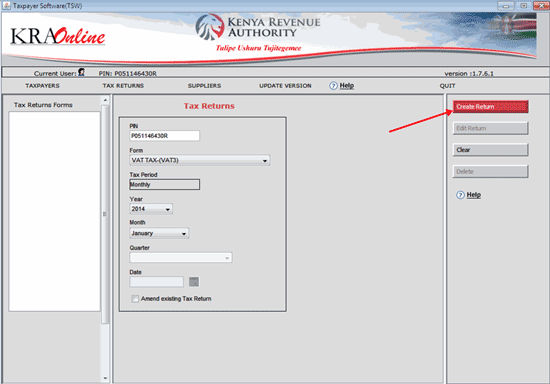
Task: Select UPDATE VERSION menu item
Action: 285,86
